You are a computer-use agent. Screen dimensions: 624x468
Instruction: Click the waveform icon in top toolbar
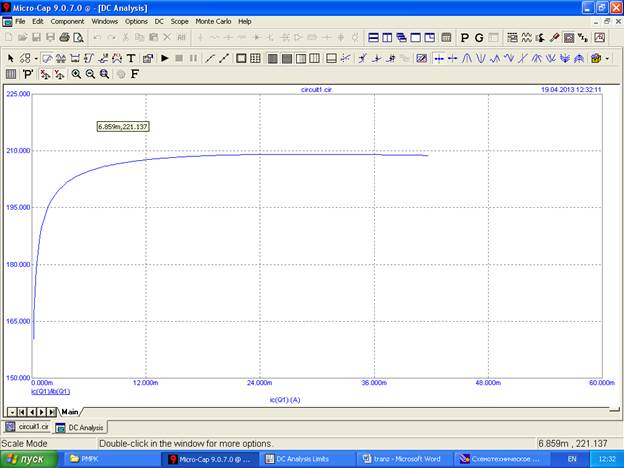tap(526, 38)
